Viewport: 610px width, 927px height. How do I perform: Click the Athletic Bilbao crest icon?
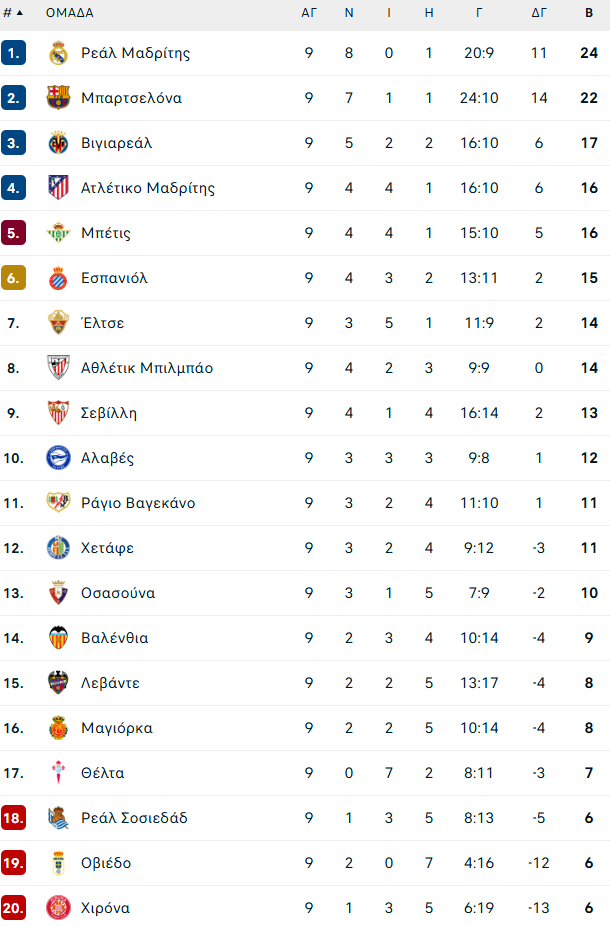click(58, 368)
